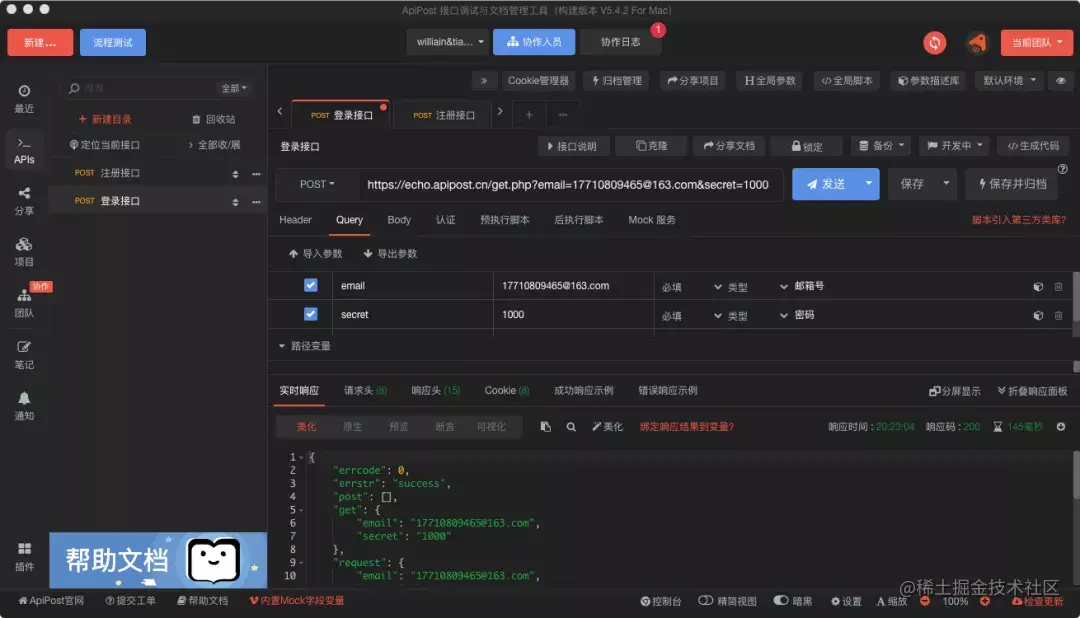Increase zoom with the plus icon
The image size is (1080, 618).
click(x=985, y=601)
